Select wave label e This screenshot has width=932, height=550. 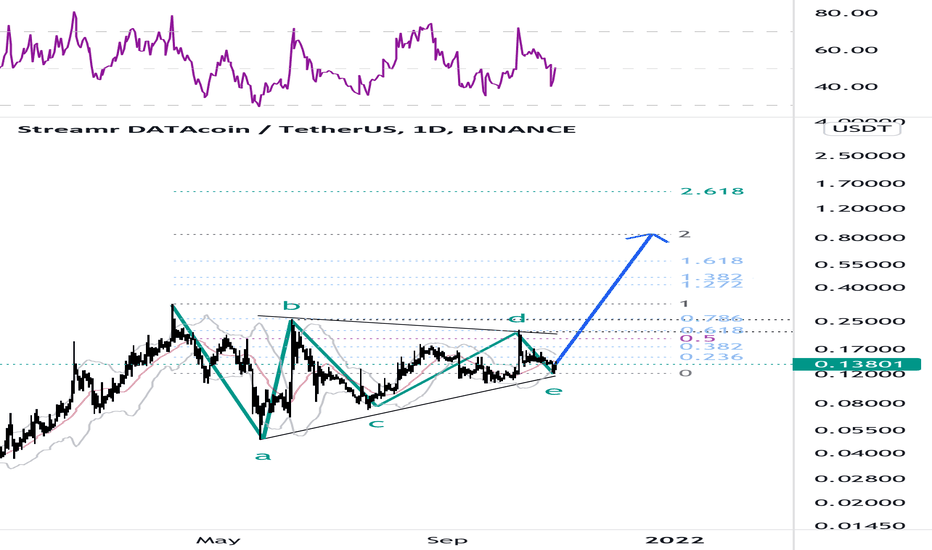[x=553, y=391]
